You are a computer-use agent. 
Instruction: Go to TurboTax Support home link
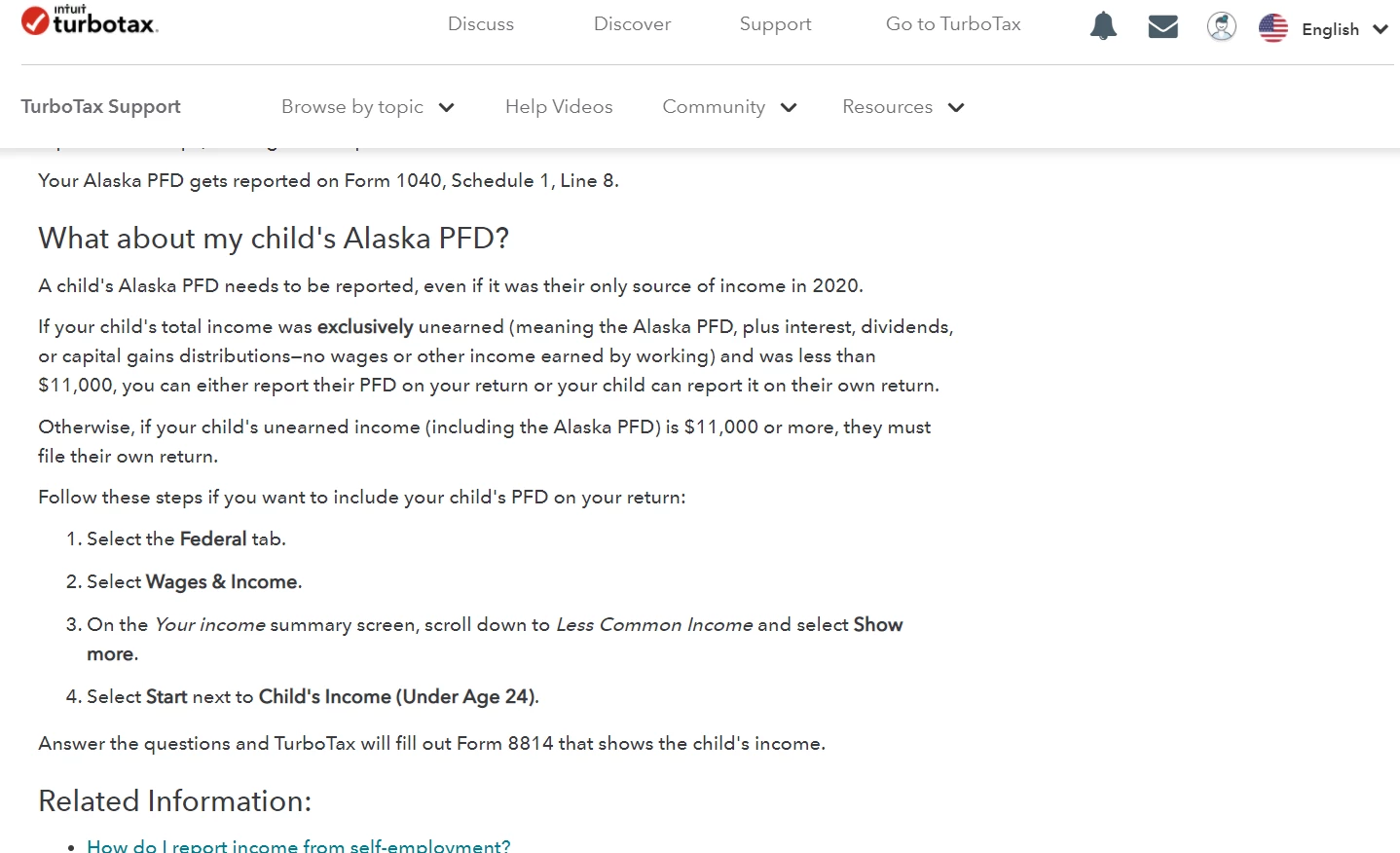pos(101,107)
